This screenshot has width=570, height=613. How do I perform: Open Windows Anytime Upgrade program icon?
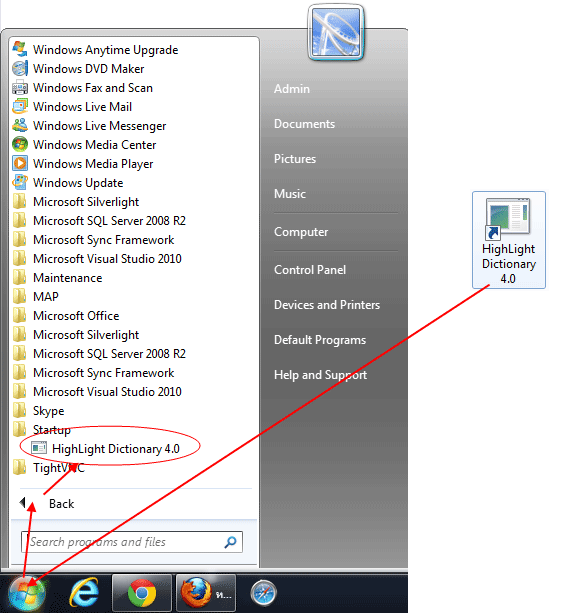[x=20, y=50]
